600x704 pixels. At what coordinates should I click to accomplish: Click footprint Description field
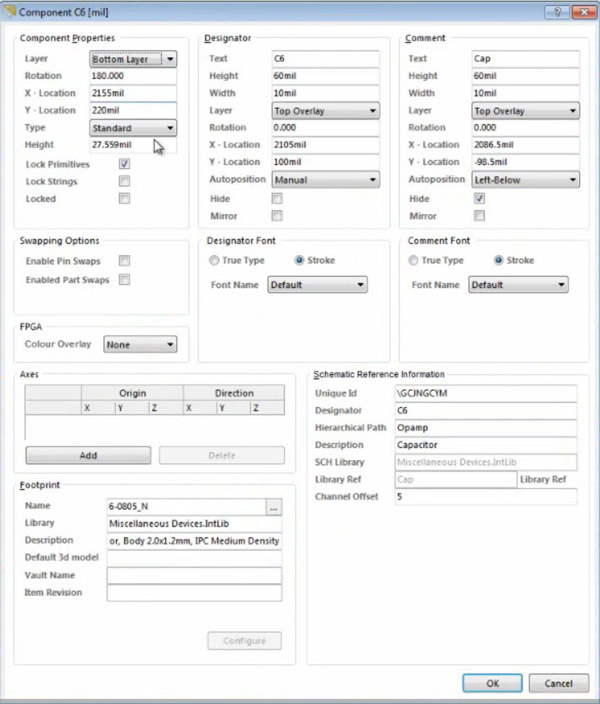tap(194, 541)
